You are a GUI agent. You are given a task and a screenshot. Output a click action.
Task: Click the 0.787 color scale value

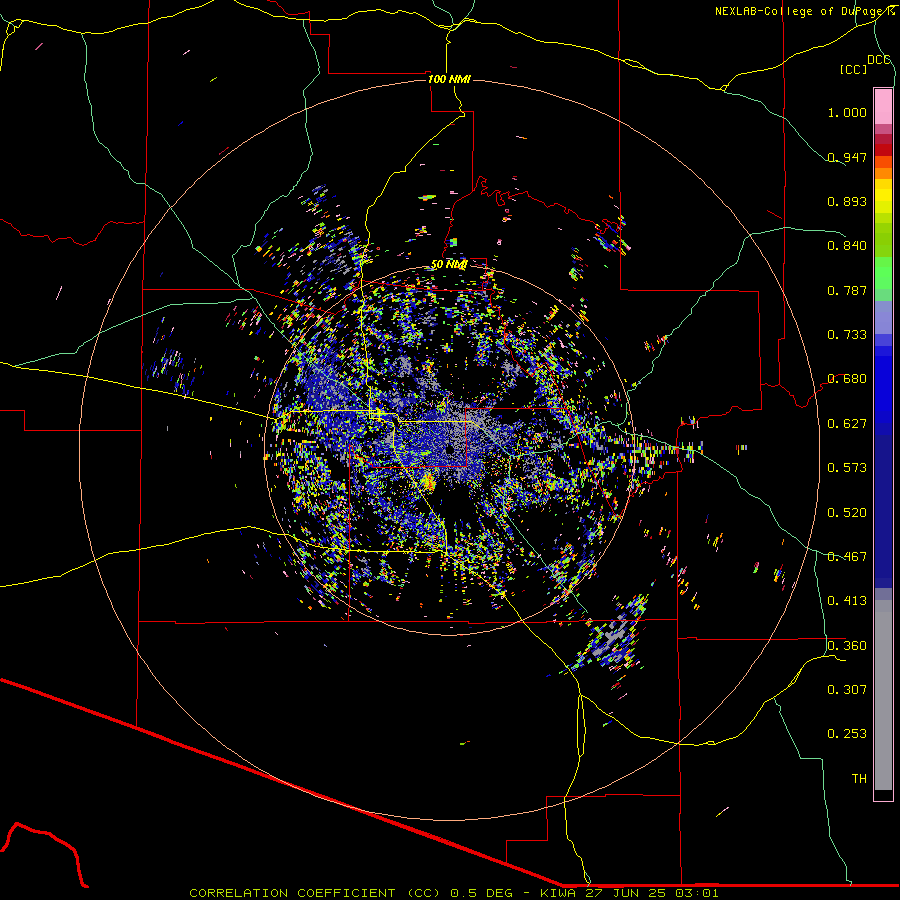[847, 290]
